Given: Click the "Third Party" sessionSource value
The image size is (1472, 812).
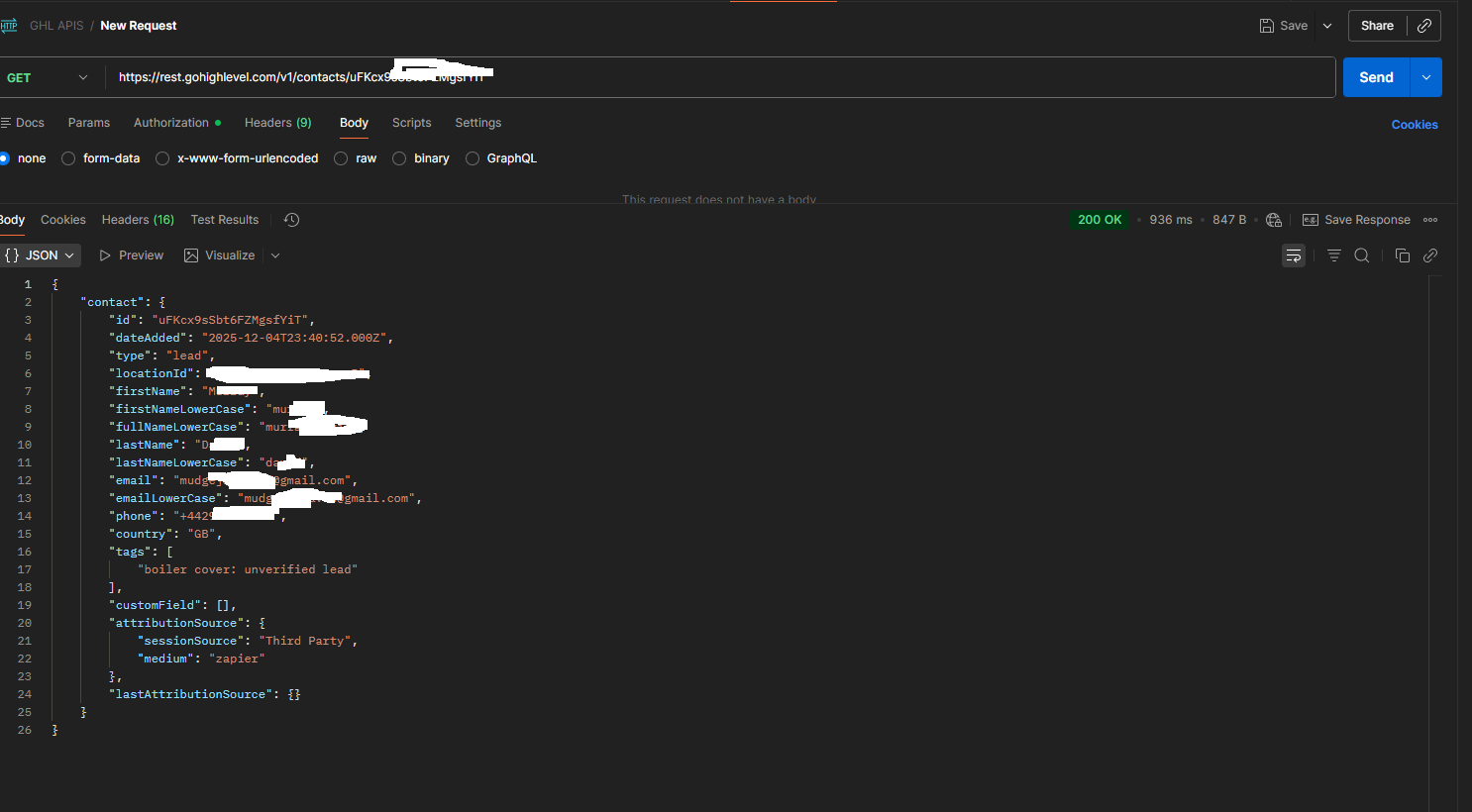Looking at the screenshot, I should pyautogui.click(x=305, y=641).
